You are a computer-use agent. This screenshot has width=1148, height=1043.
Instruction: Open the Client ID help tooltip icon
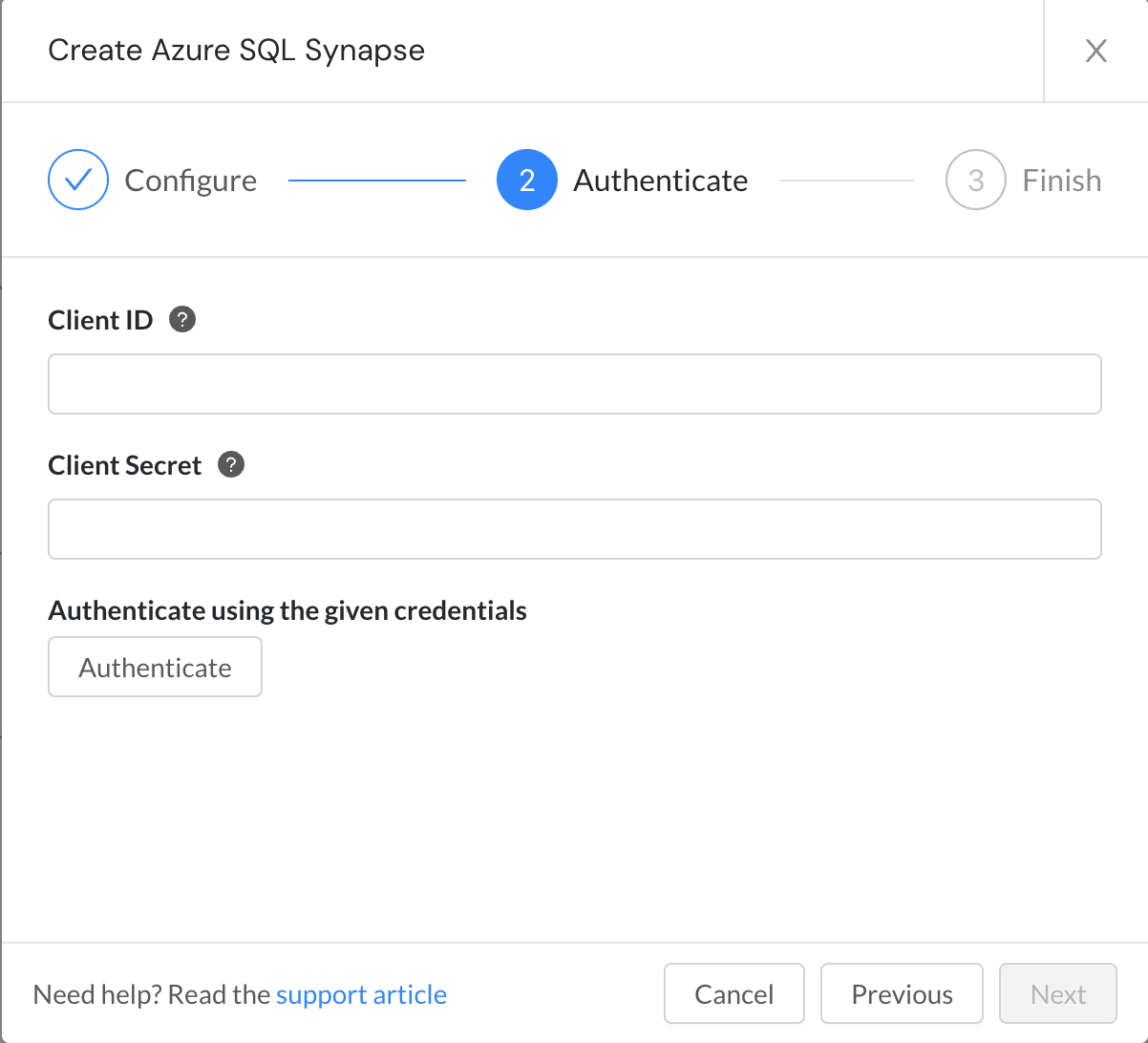point(182,319)
